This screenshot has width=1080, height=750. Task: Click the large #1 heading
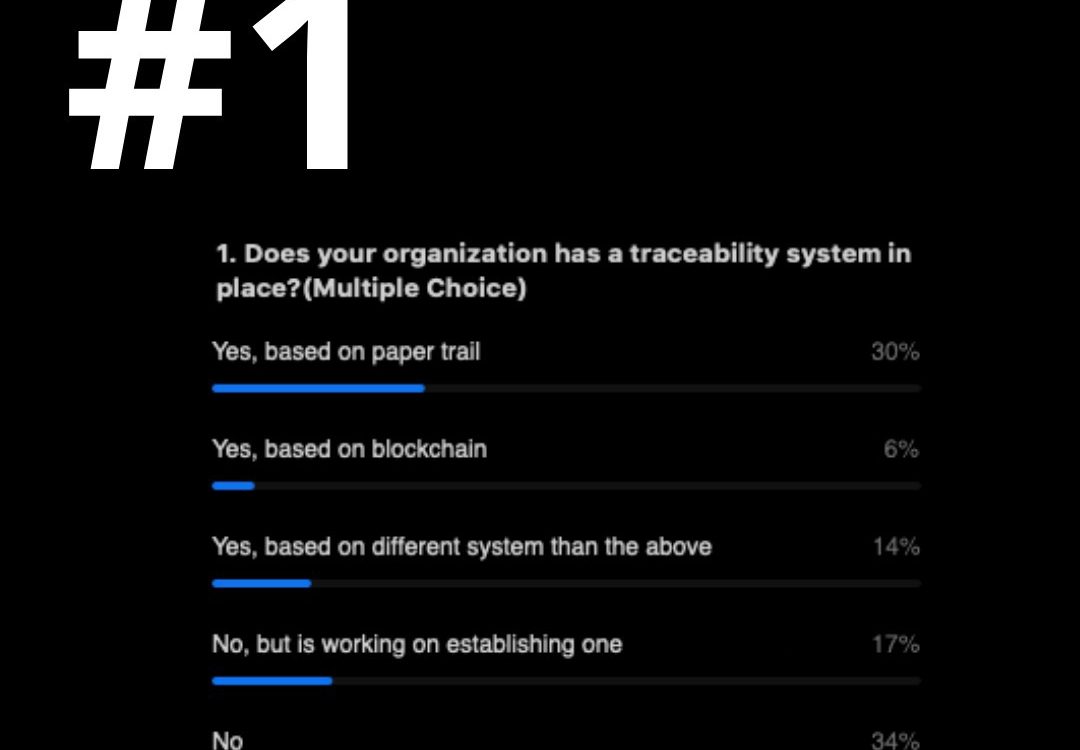coord(211,84)
